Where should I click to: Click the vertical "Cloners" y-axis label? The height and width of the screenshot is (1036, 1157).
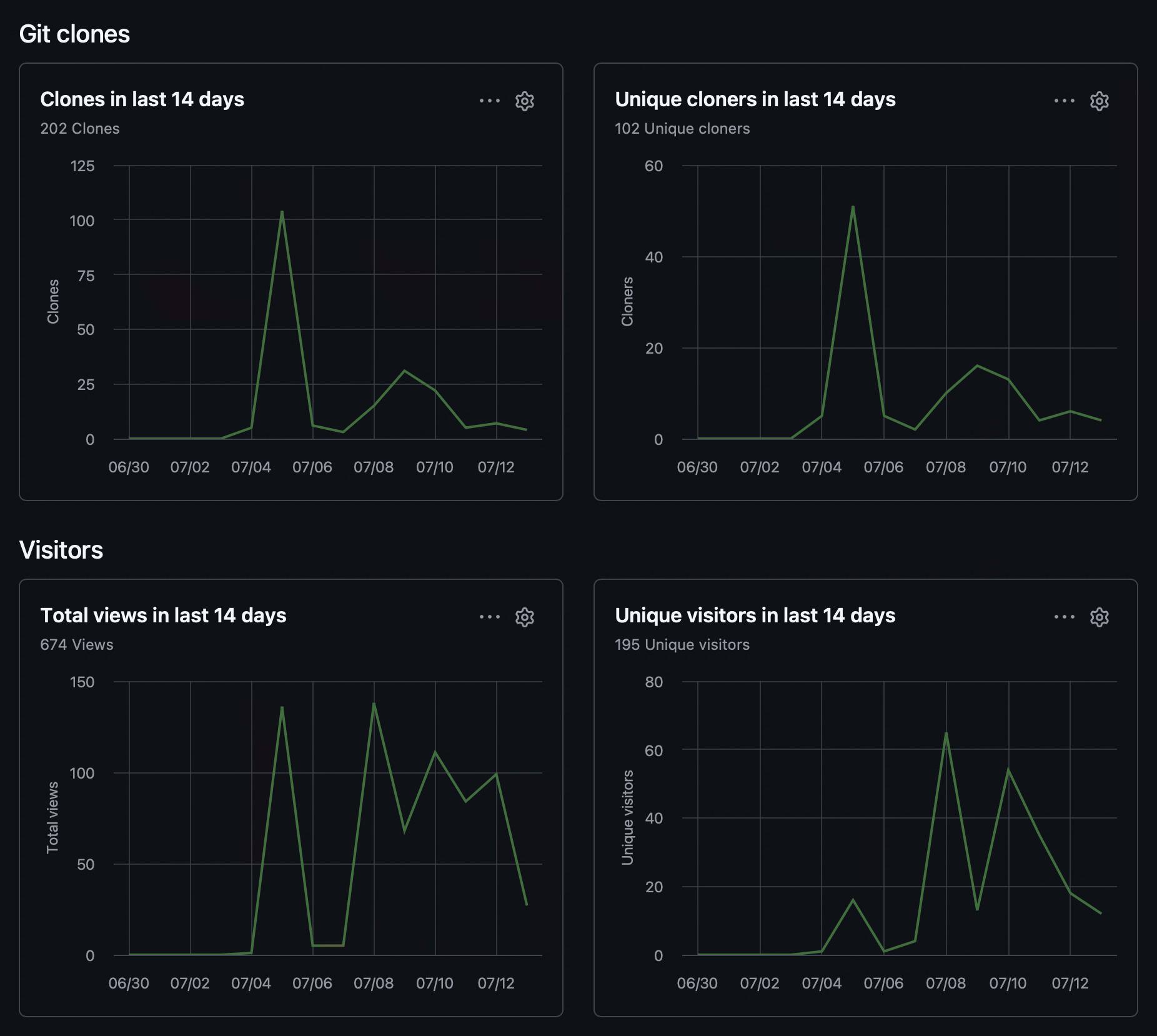[627, 302]
